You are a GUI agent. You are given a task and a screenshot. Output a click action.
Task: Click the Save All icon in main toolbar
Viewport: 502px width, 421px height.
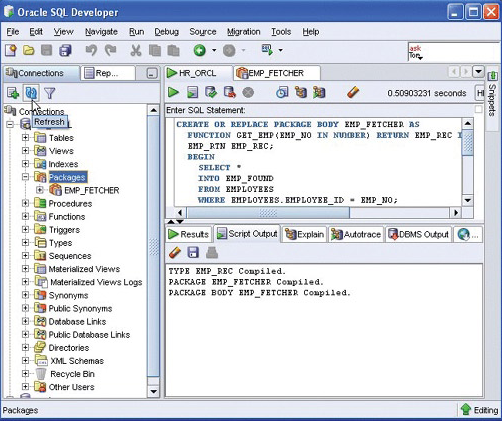(x=65, y=50)
